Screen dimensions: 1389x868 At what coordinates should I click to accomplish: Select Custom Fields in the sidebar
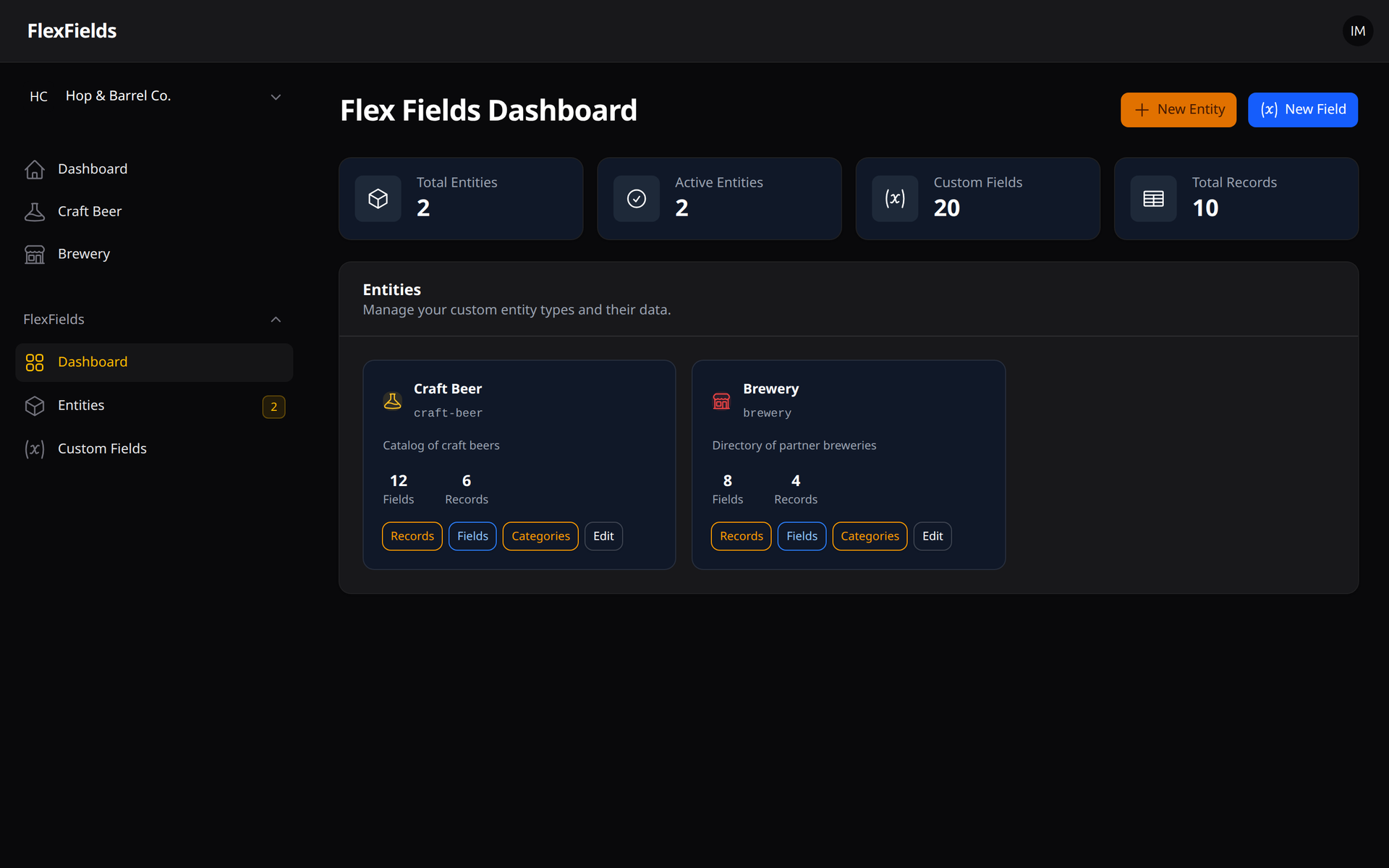tap(154, 449)
